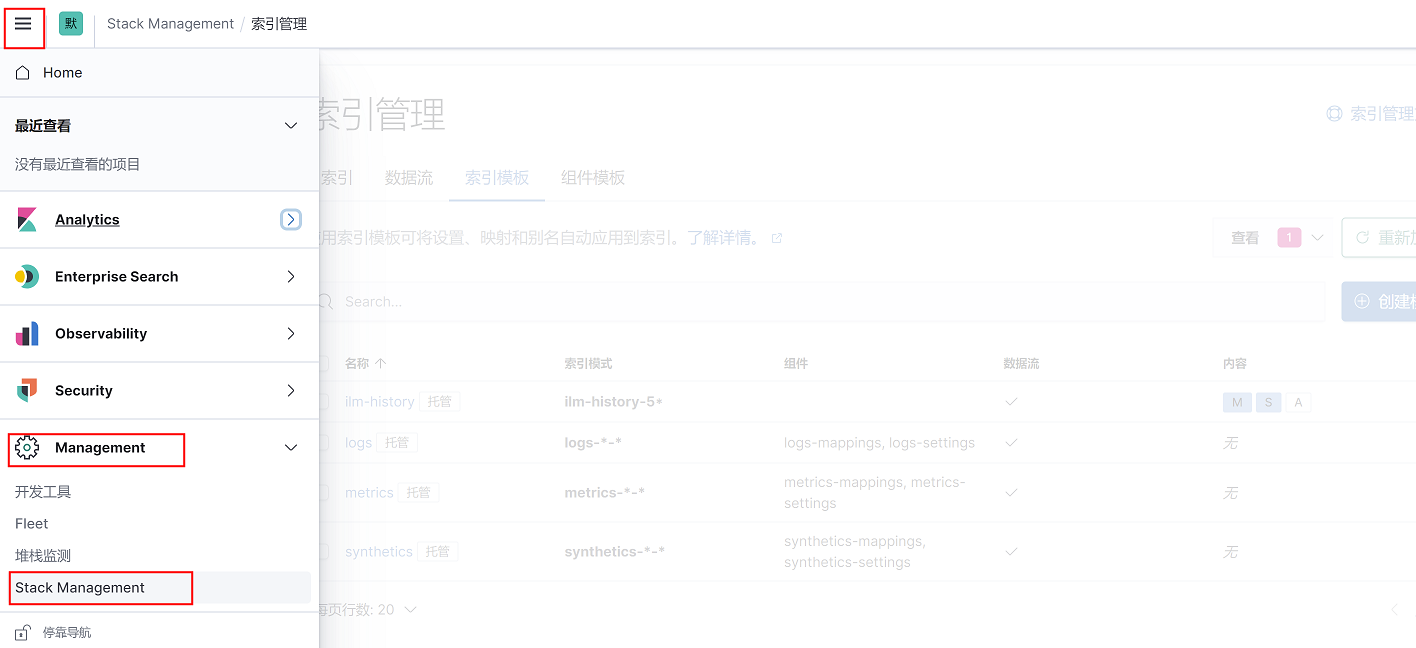Expand the Enterprise Search section arrow
1416x648 pixels.
291,277
